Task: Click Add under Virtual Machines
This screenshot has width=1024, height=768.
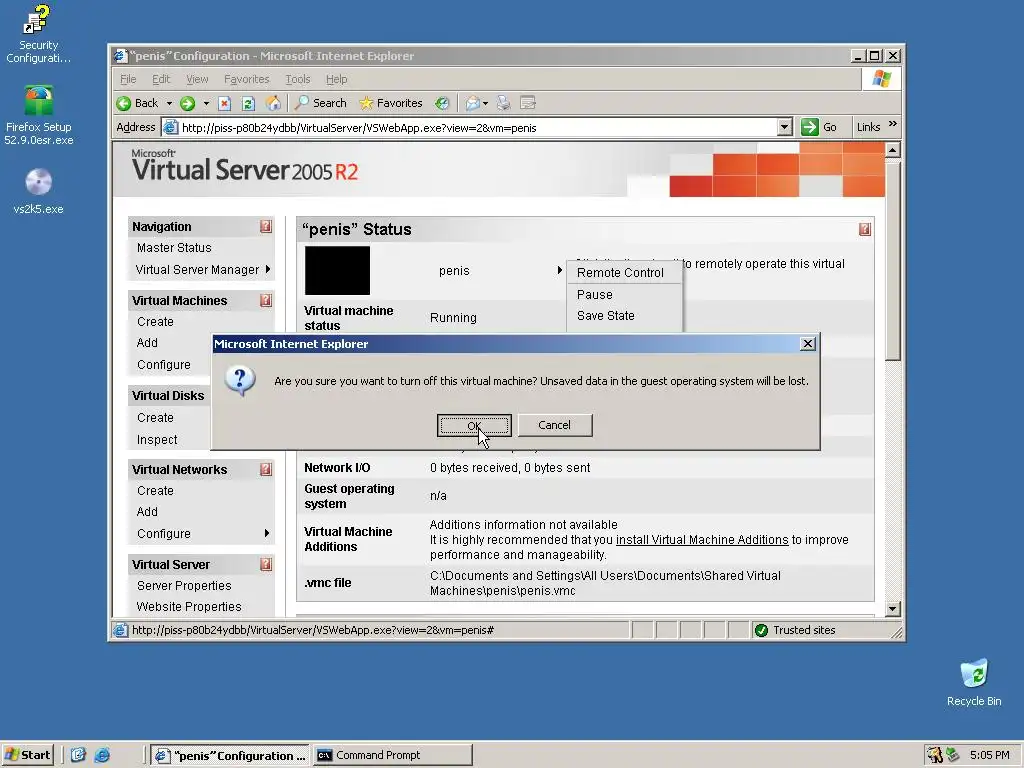Action: pyautogui.click(x=147, y=343)
